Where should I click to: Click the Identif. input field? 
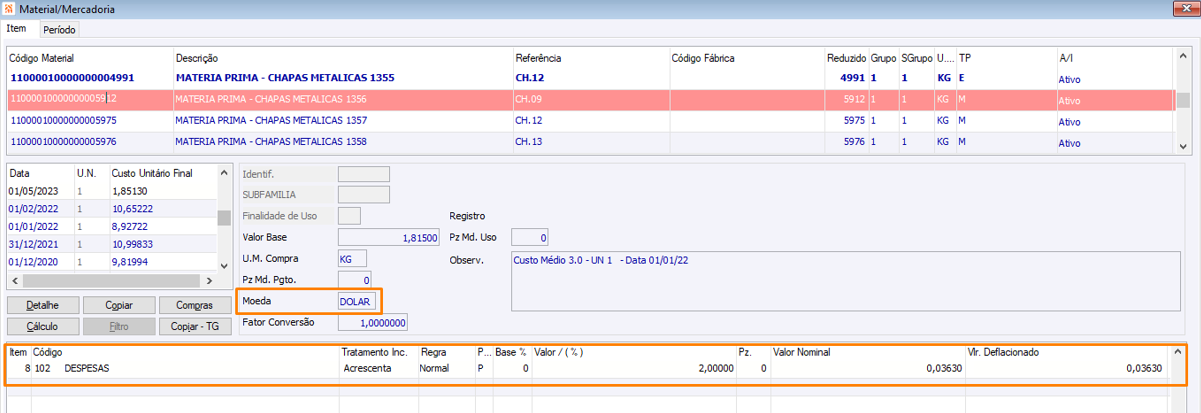pos(364,175)
